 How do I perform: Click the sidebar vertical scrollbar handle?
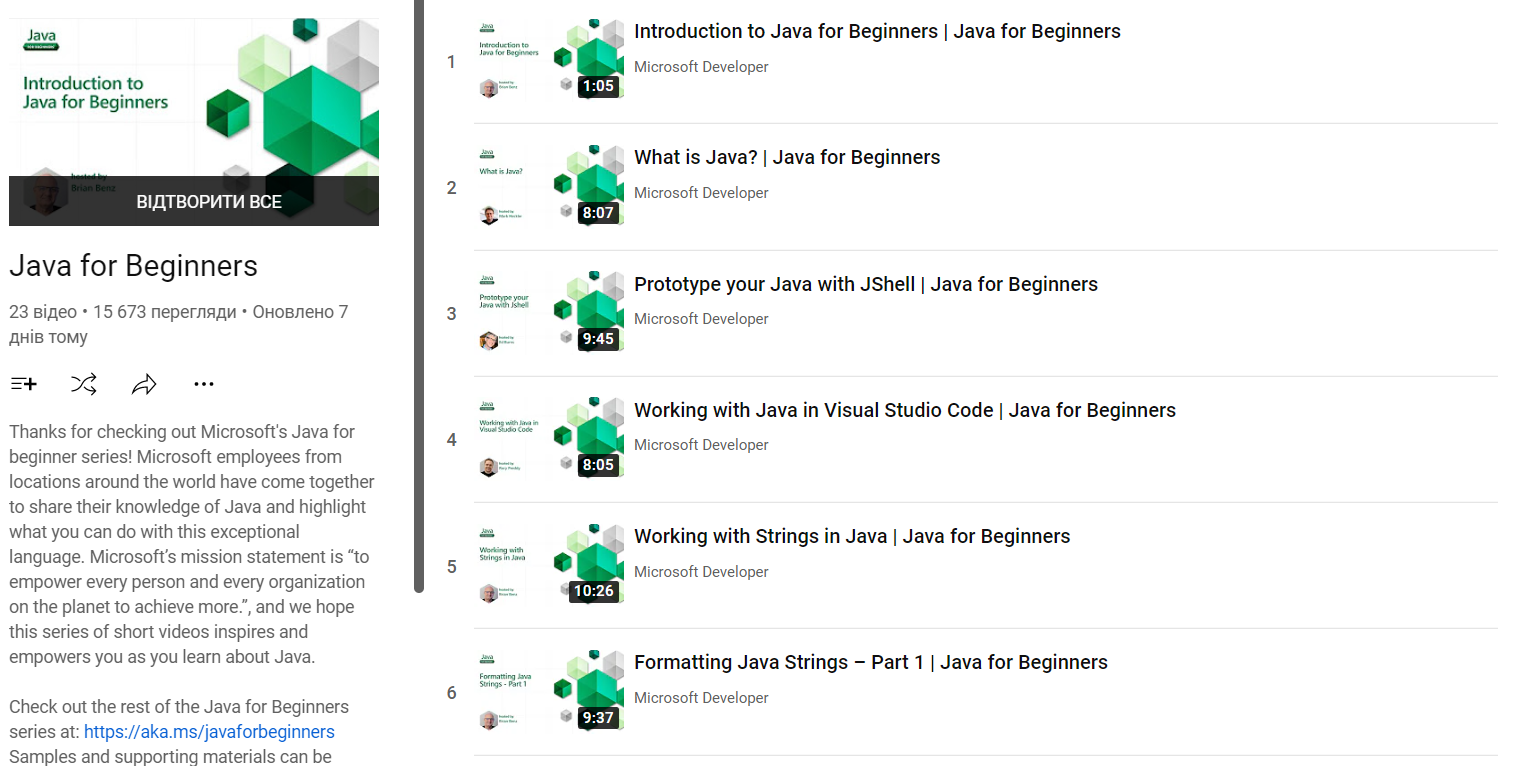419,295
